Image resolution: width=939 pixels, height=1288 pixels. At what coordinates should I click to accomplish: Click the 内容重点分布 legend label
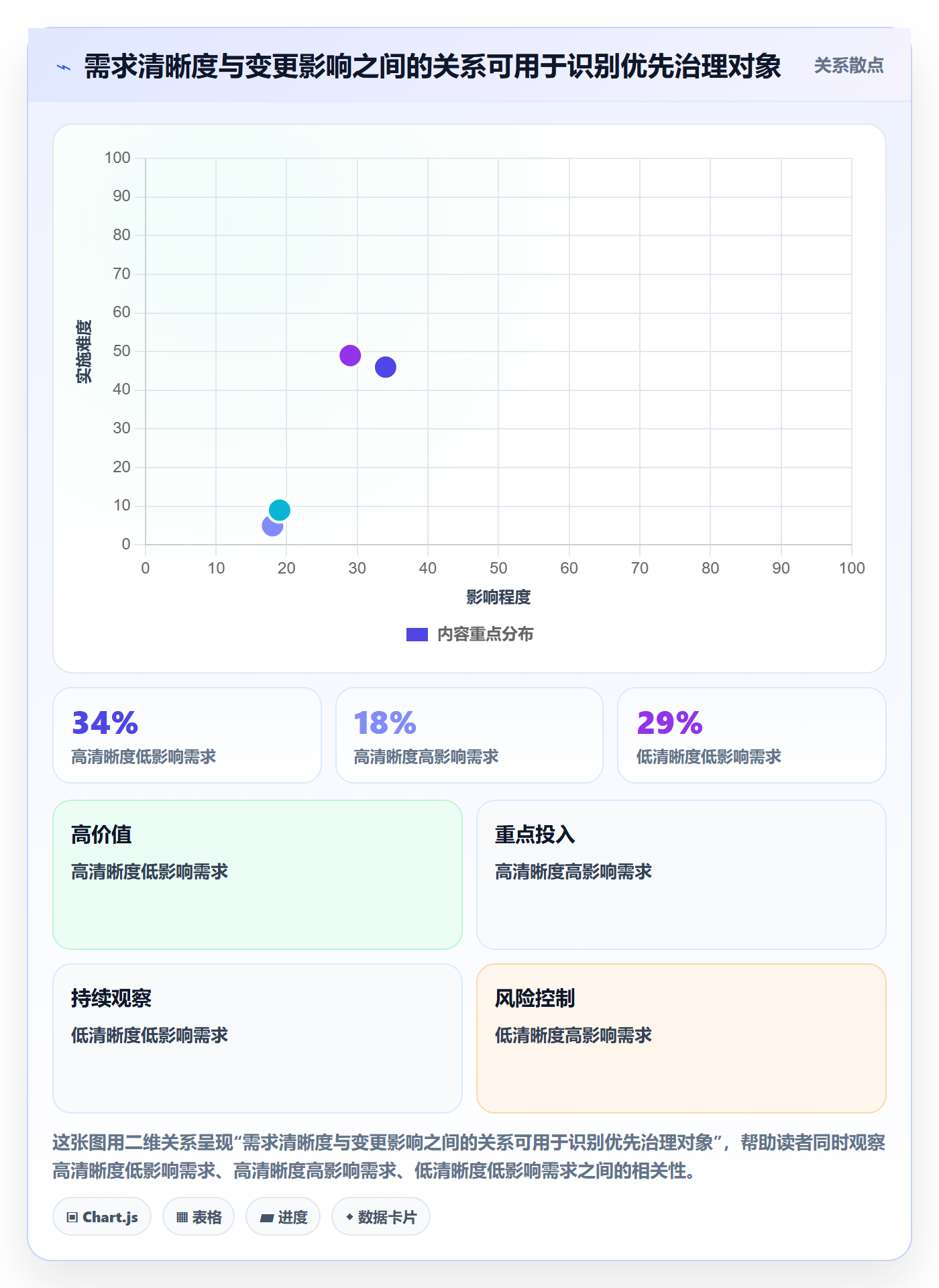(x=485, y=635)
